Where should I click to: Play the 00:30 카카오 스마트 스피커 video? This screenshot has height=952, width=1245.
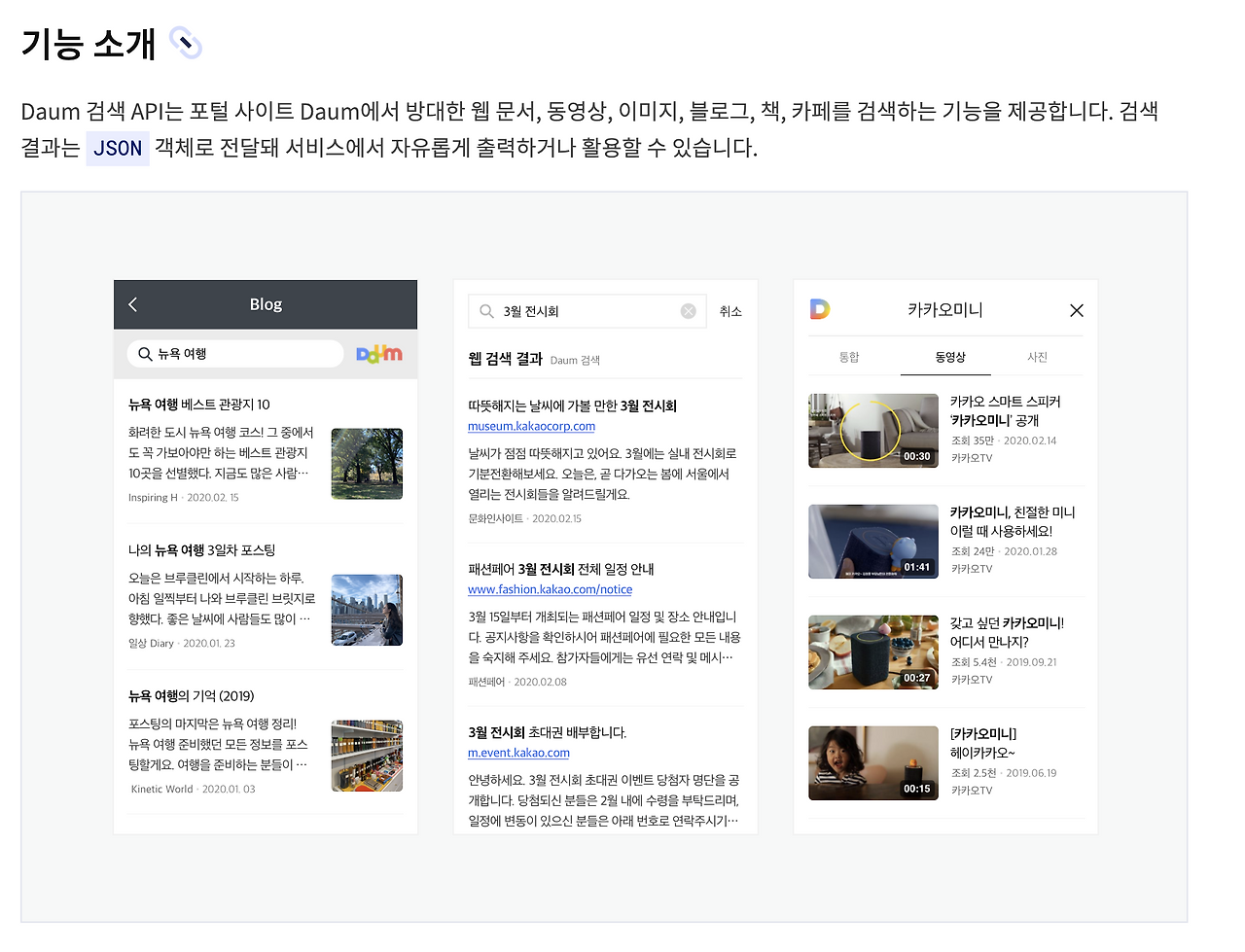(873, 431)
